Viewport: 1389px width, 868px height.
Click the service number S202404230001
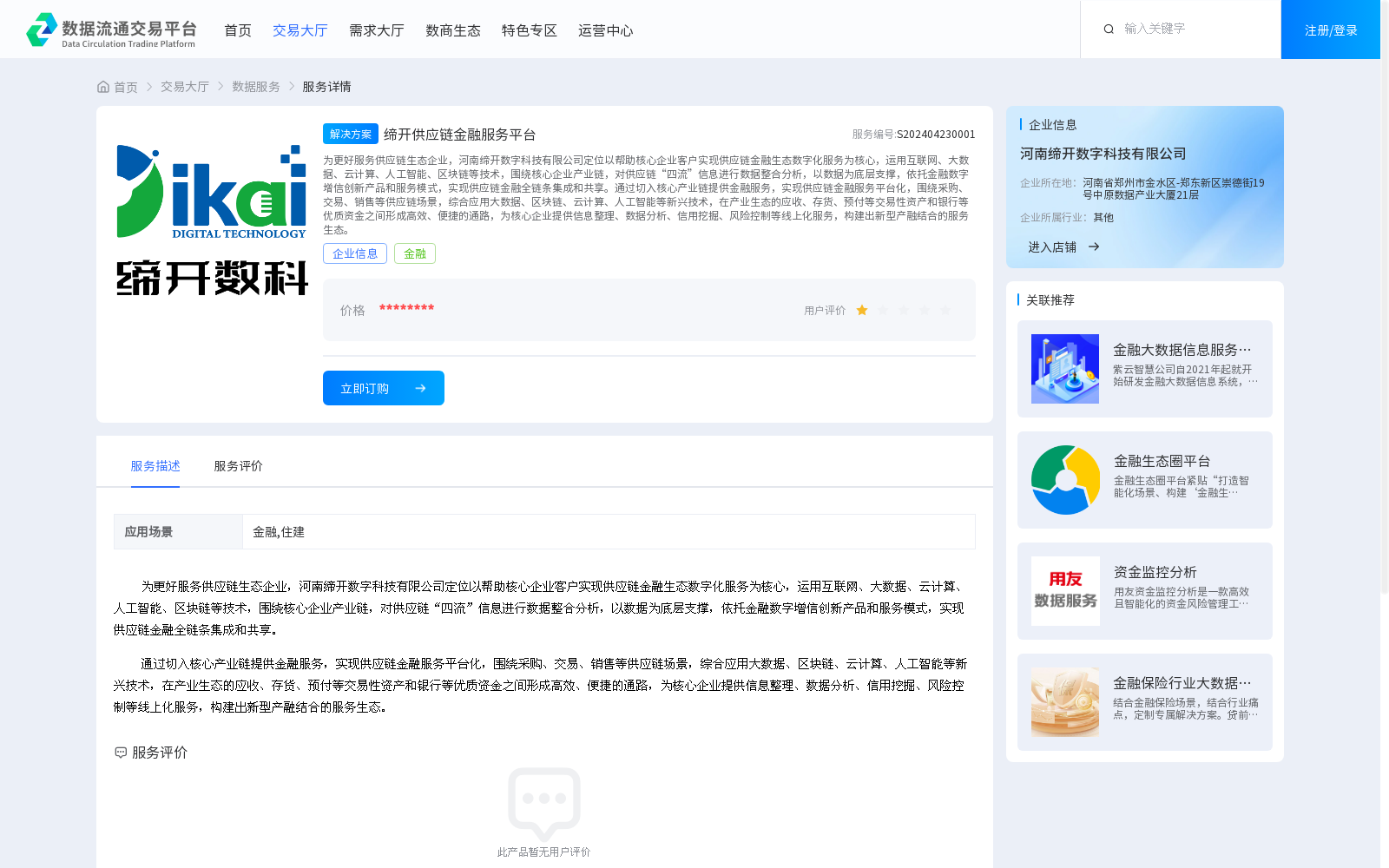point(936,135)
